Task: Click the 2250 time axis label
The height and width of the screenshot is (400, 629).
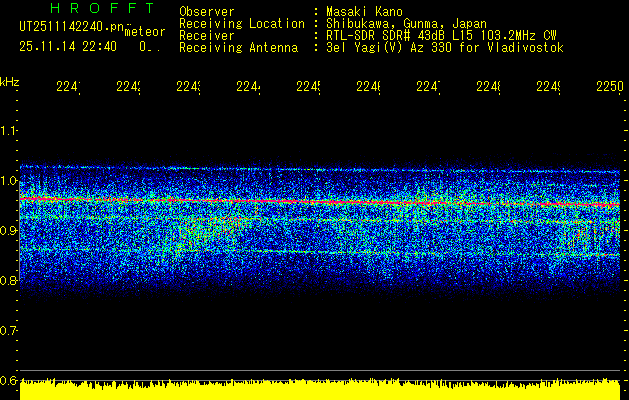Action: pos(610,86)
